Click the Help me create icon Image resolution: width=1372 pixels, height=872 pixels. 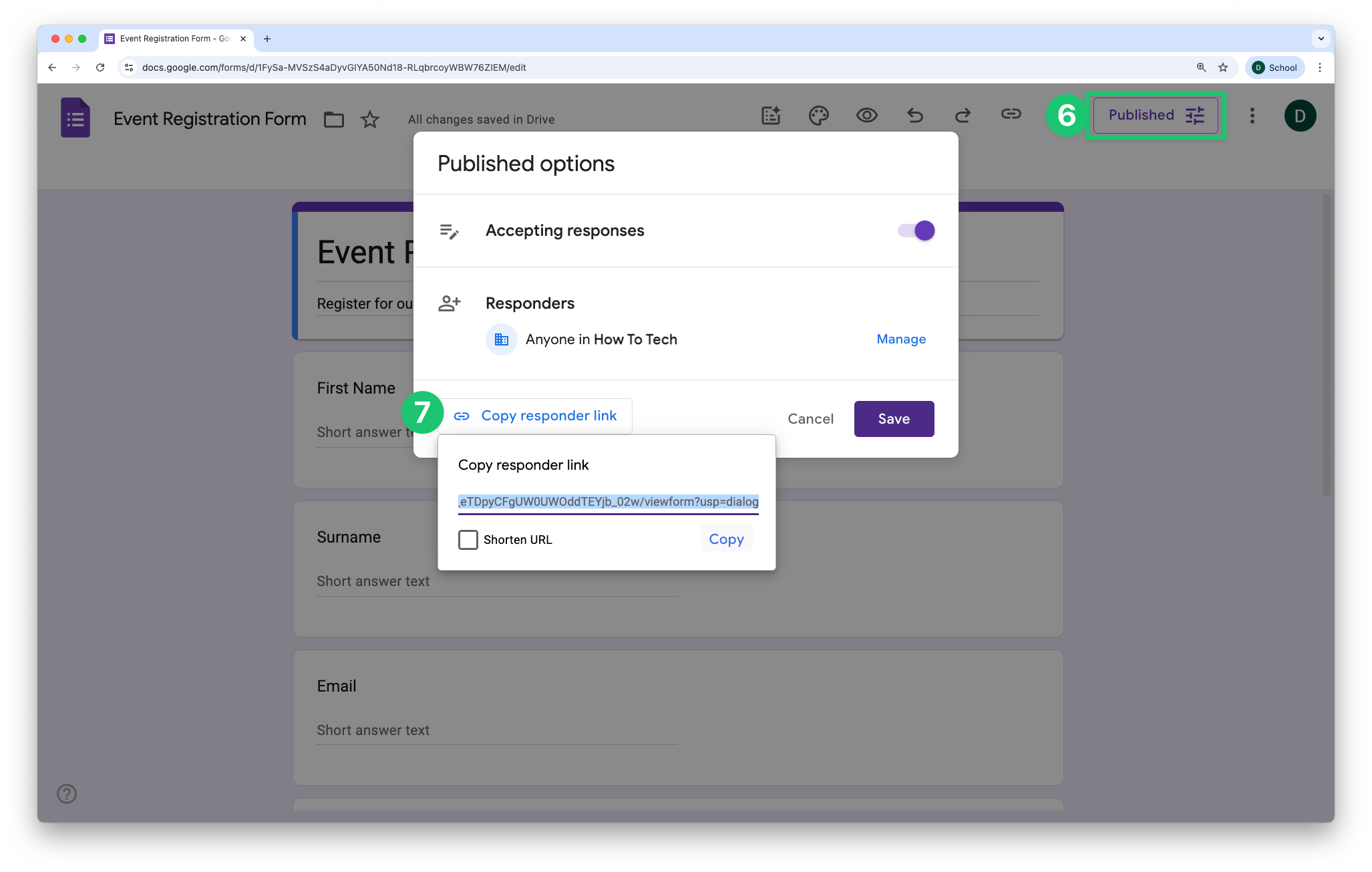pos(771,116)
